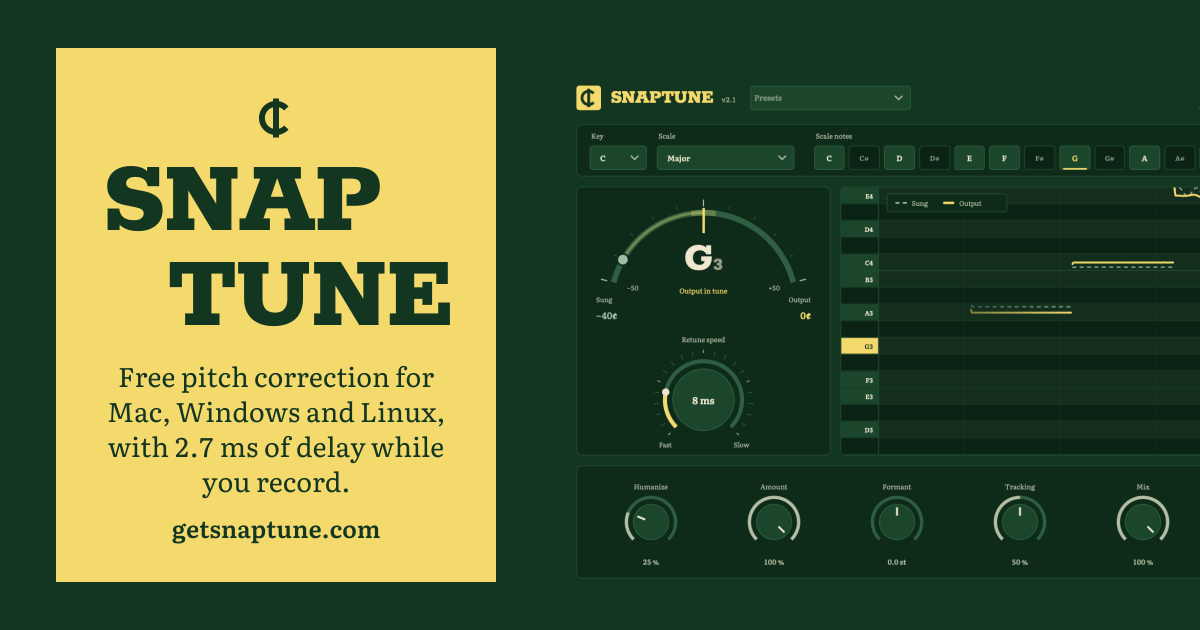
Task: Select the A3 piano roll key
Action: coord(860,313)
